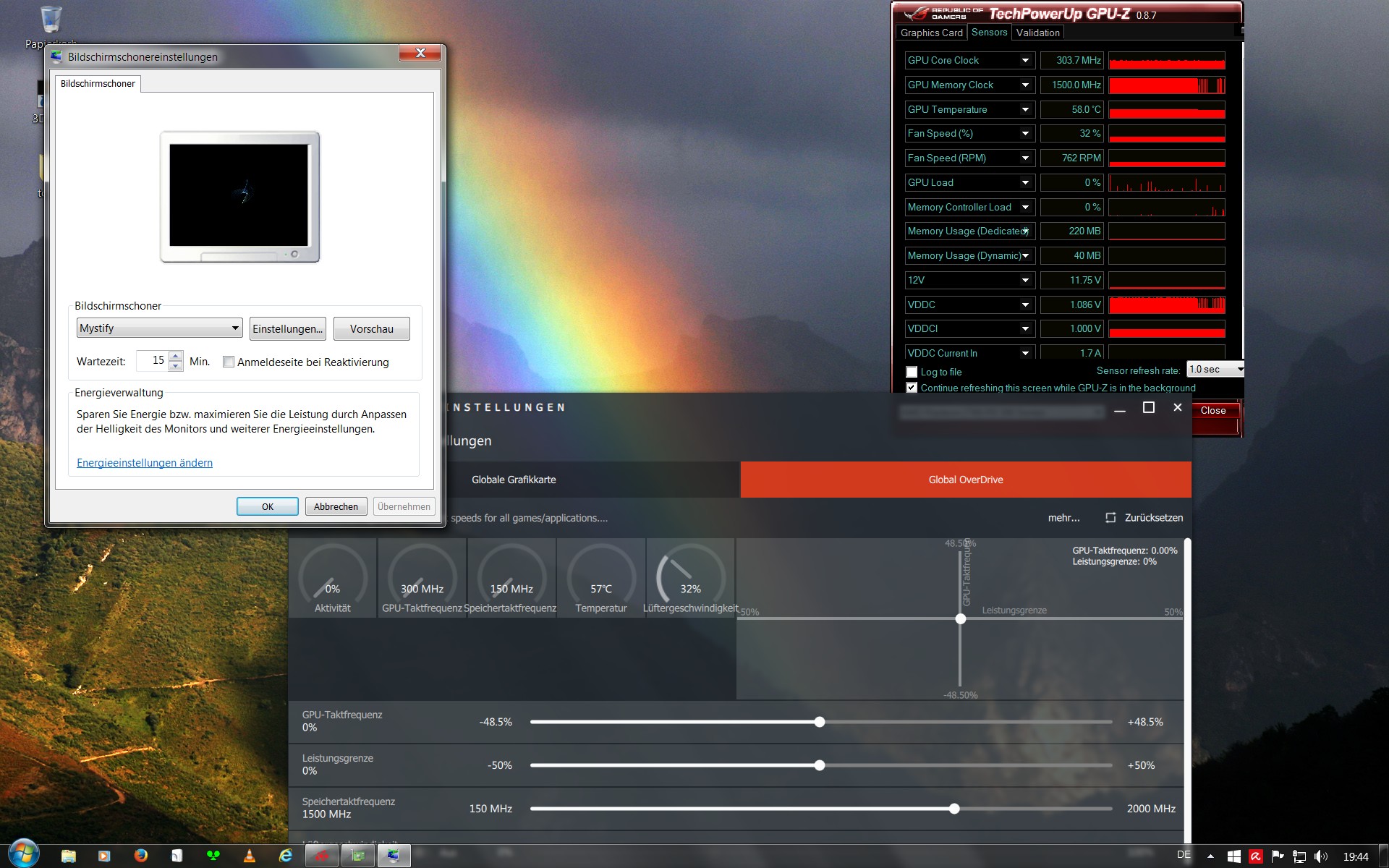Open the Avira tray icon
Viewport: 1389px width, 868px height.
pyautogui.click(x=1255, y=856)
